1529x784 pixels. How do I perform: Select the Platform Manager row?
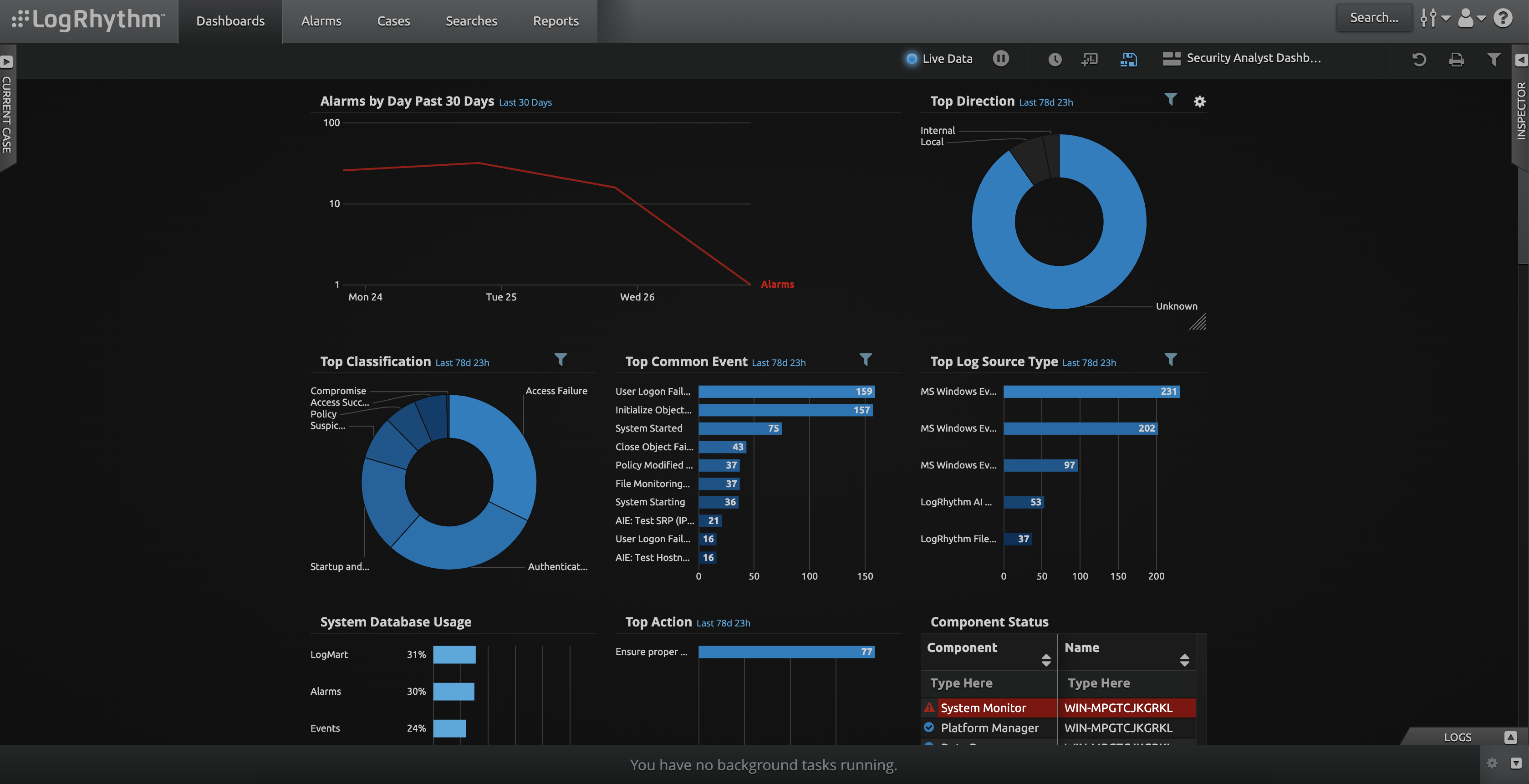(1058, 728)
